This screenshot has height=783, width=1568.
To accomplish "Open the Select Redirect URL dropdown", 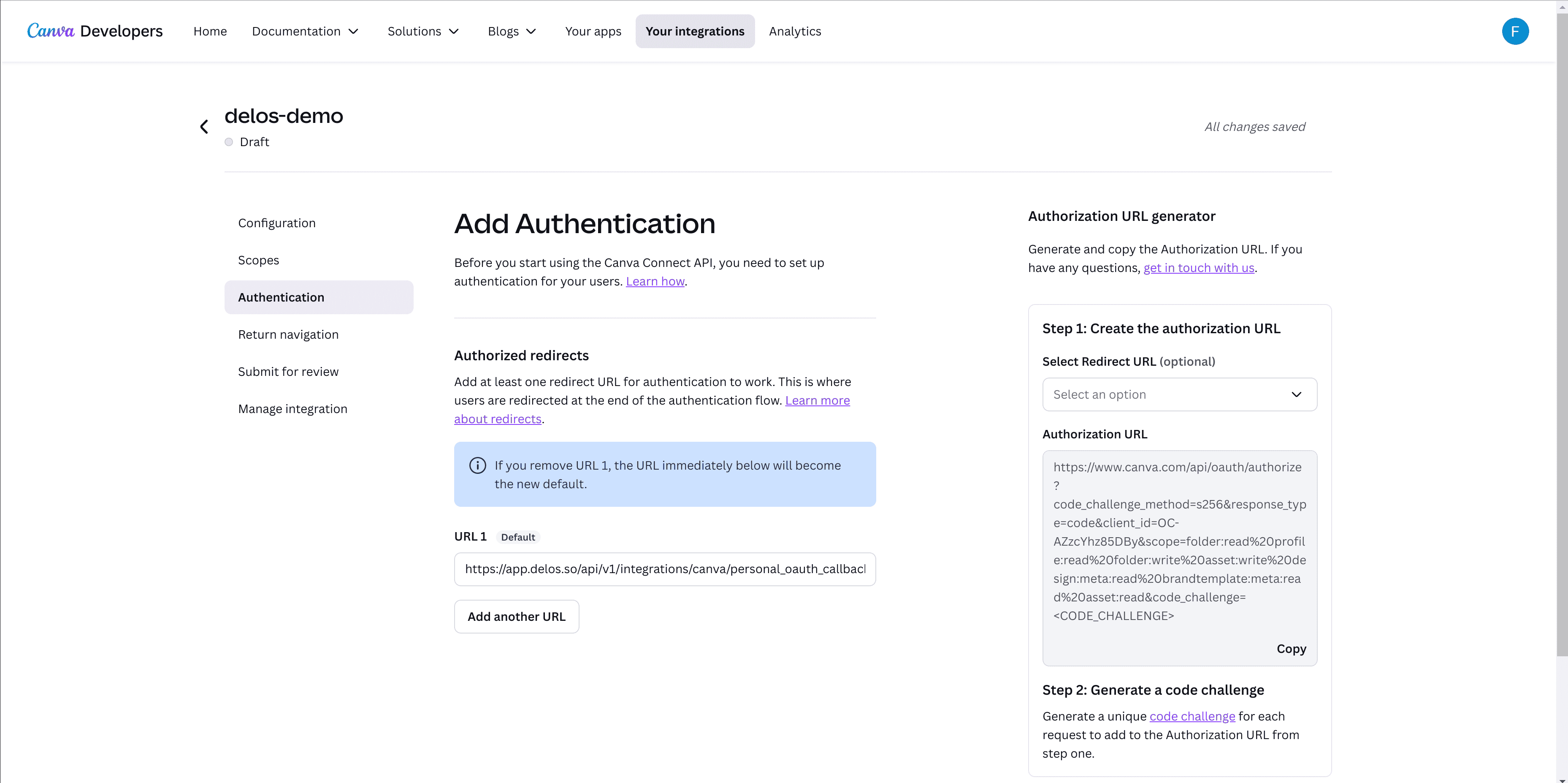I will pos(1179,394).
